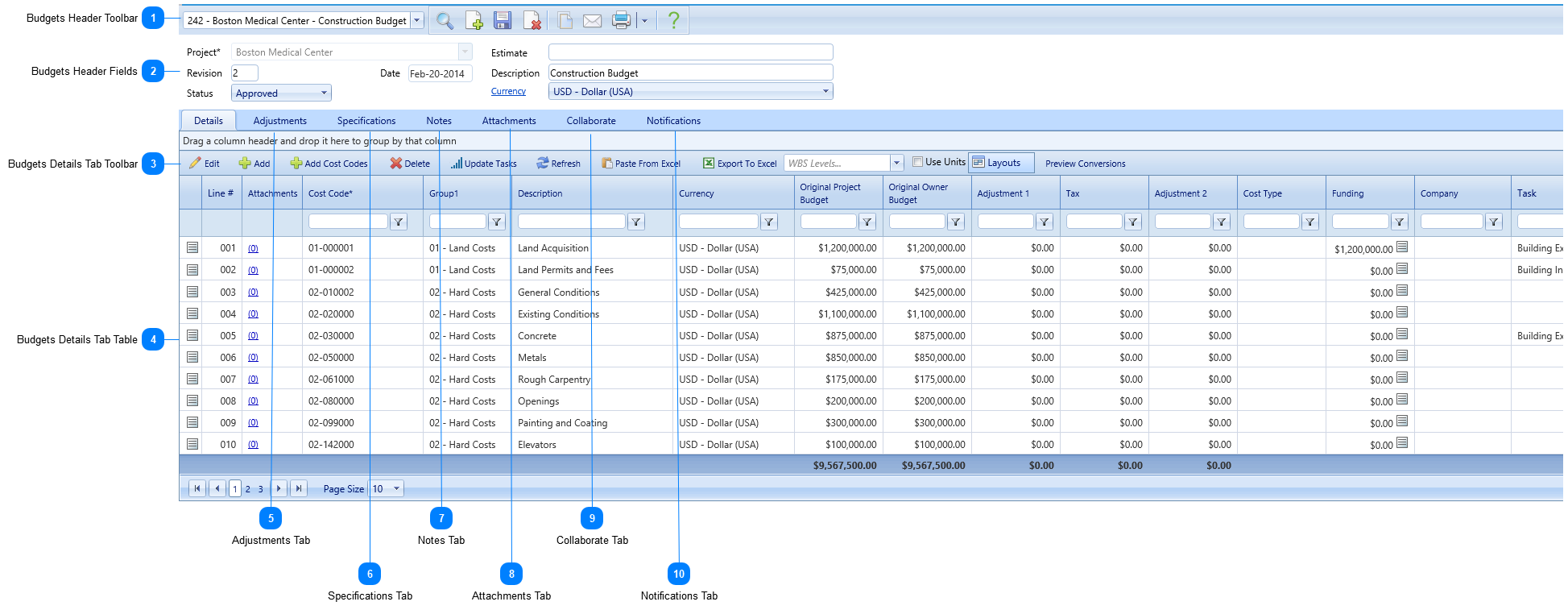
Task: Click the Currency column filter icon
Action: click(x=769, y=222)
